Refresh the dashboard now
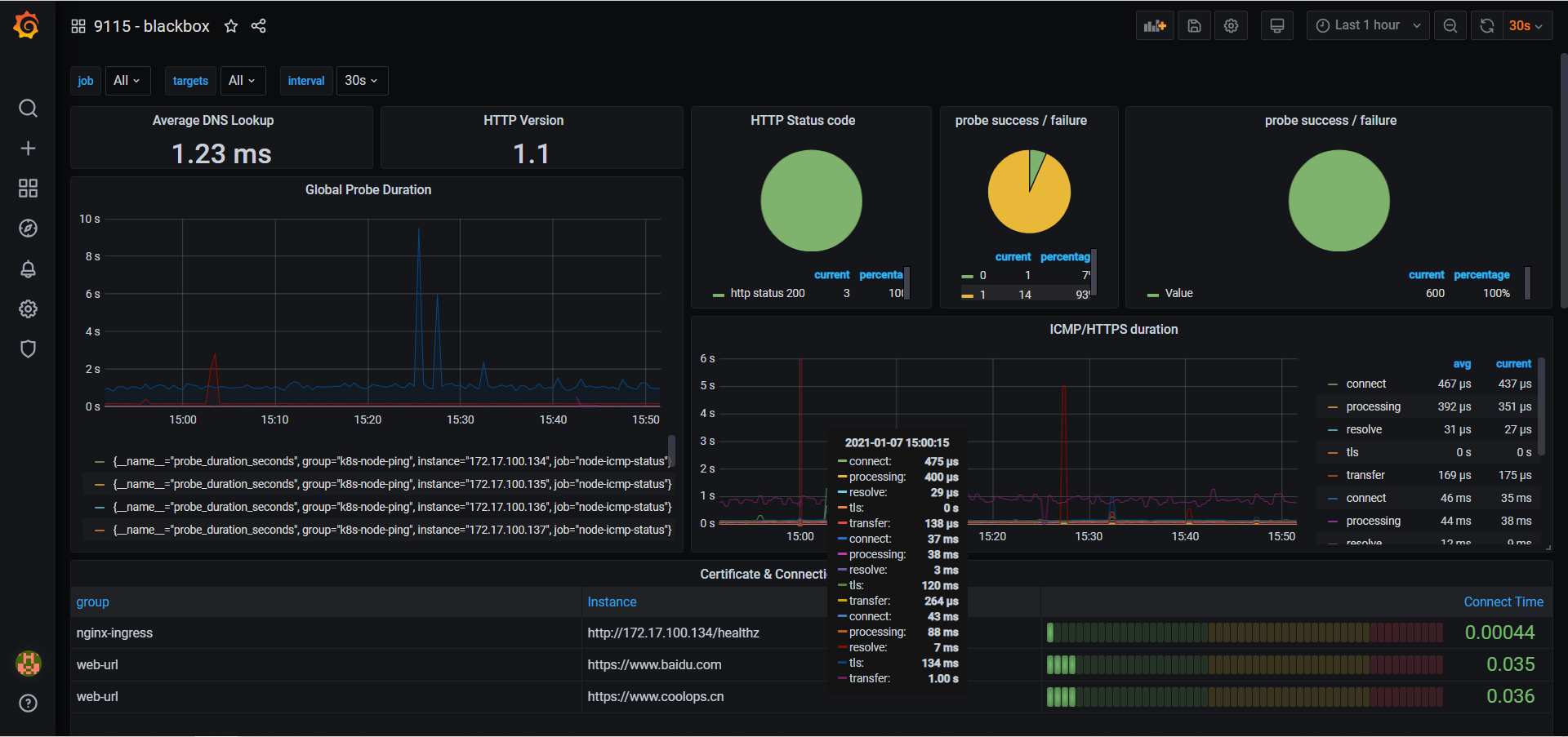 (x=1487, y=26)
